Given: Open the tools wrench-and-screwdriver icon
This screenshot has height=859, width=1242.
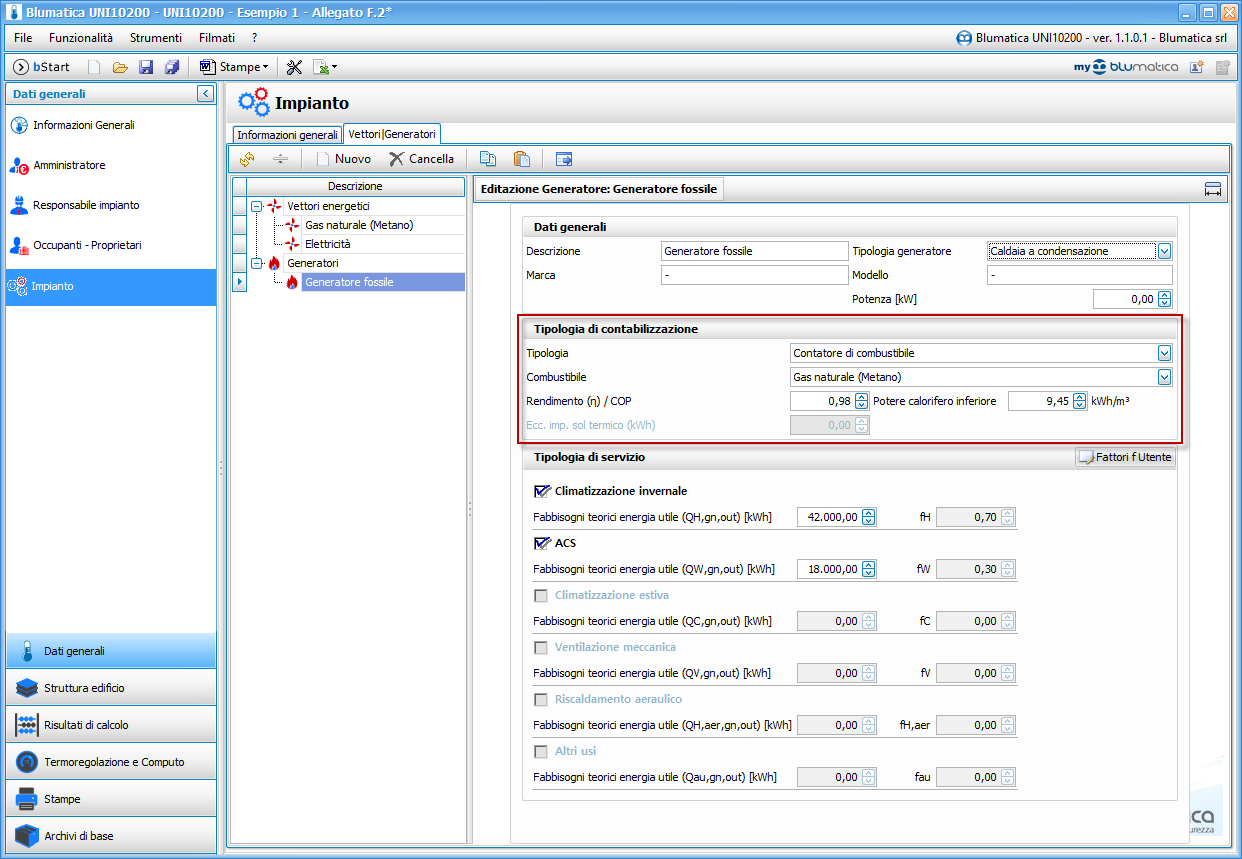Looking at the screenshot, I should coord(294,67).
